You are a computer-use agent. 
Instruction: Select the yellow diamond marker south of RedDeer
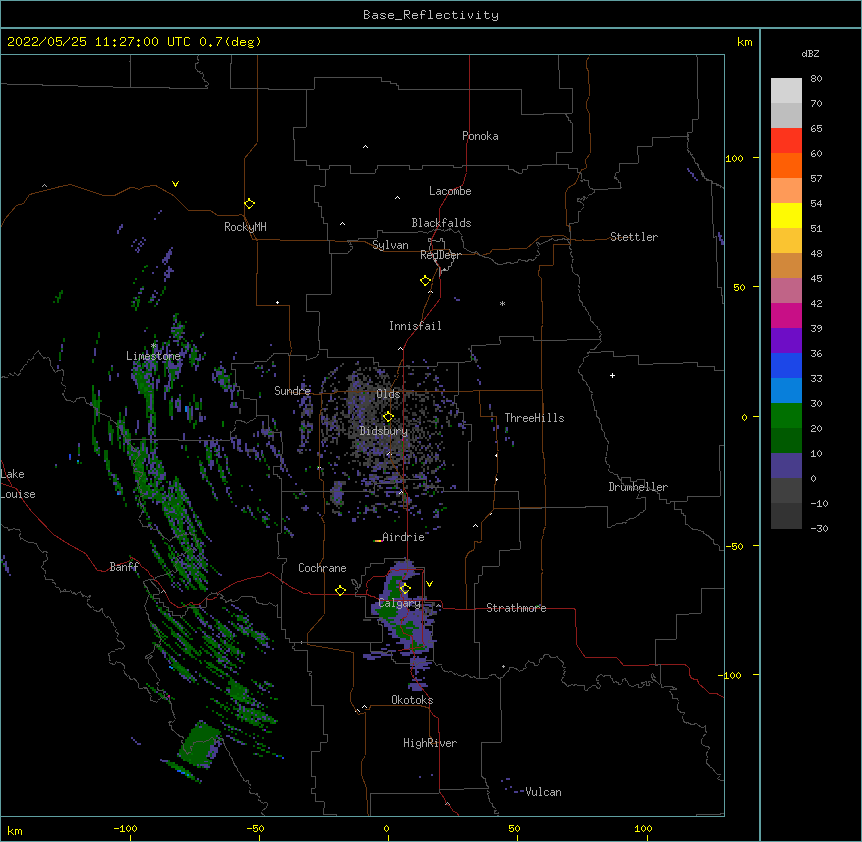coord(426,281)
